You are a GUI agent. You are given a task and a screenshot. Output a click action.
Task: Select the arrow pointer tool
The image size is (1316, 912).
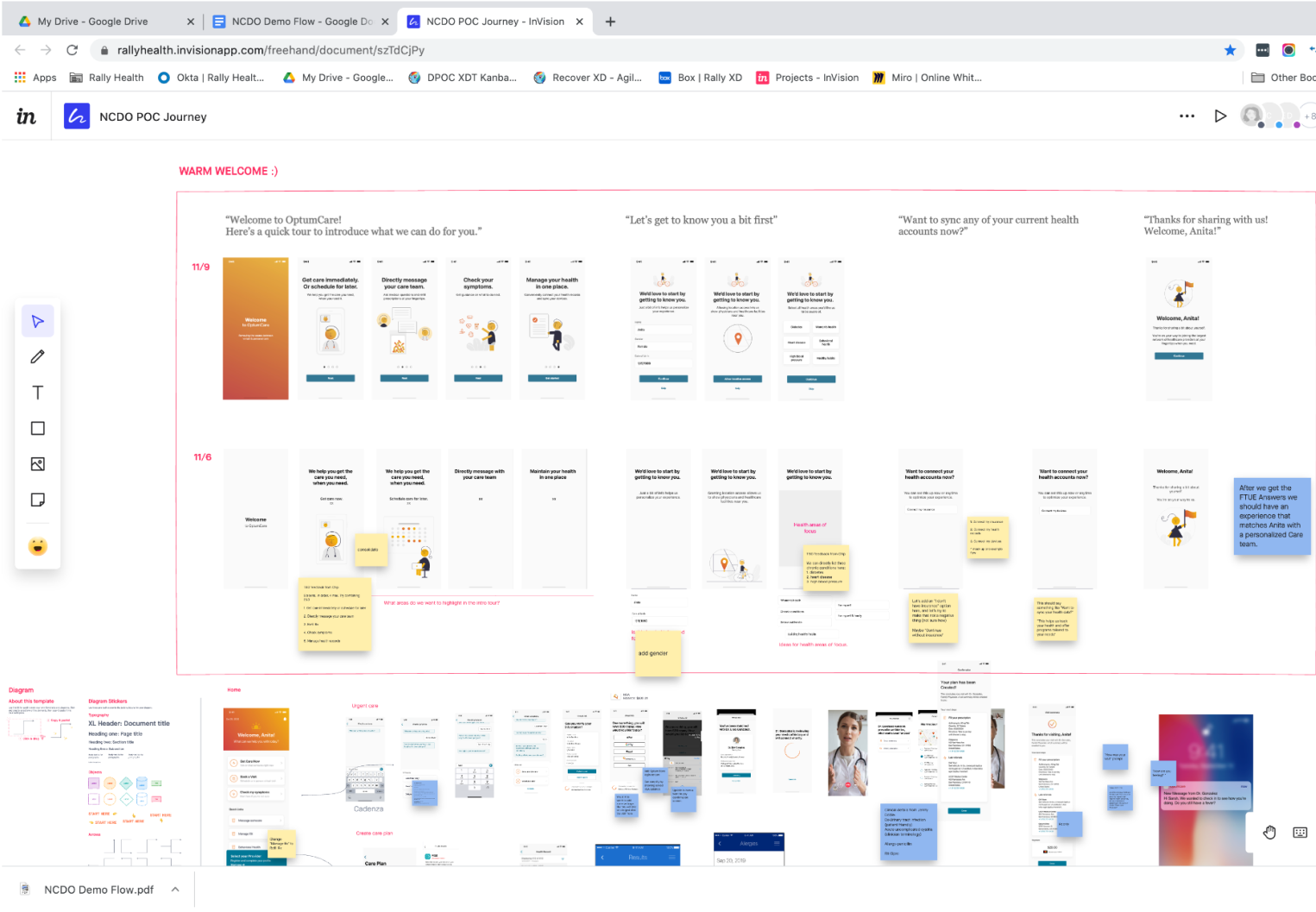click(x=38, y=322)
